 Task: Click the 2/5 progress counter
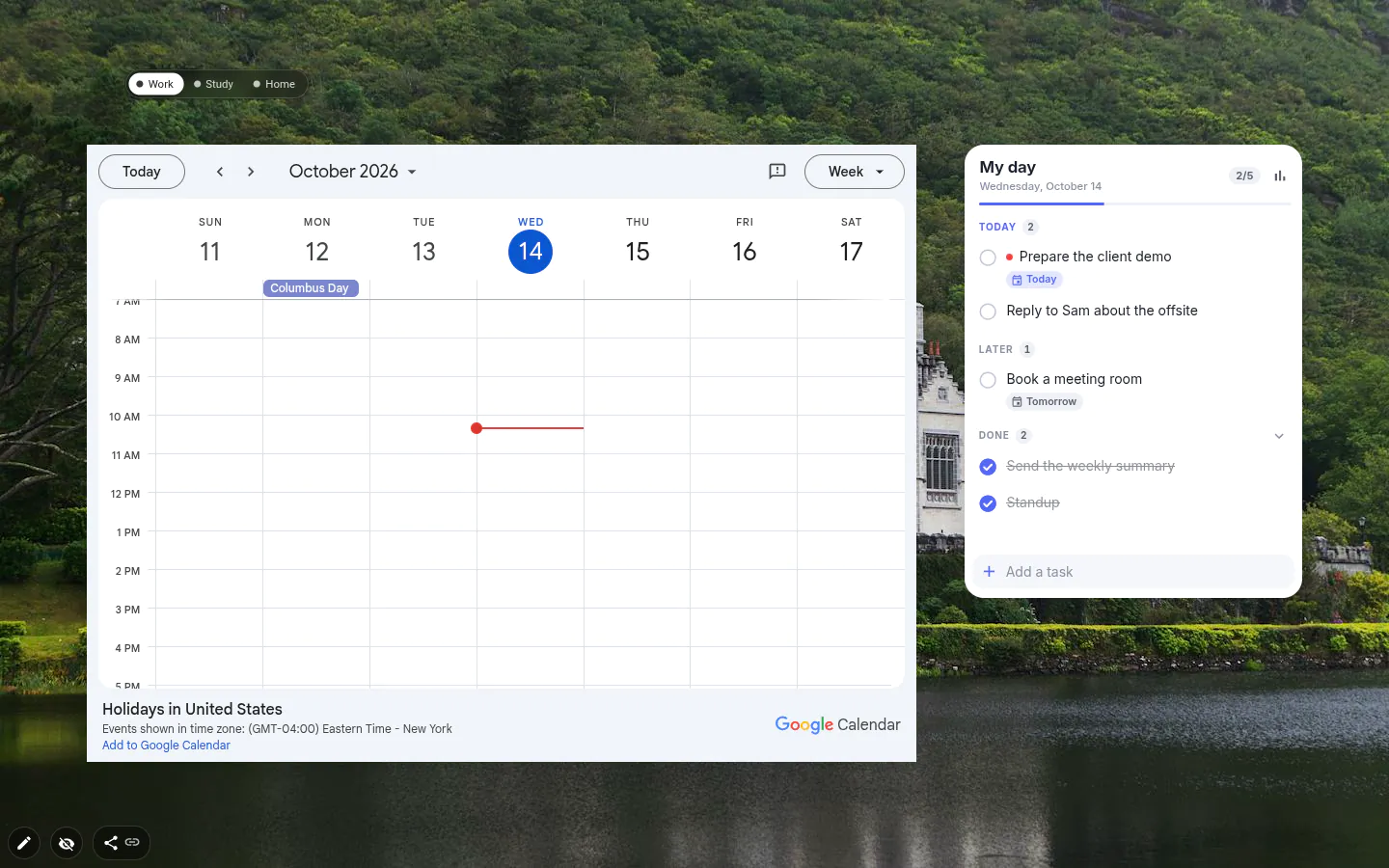(1244, 176)
